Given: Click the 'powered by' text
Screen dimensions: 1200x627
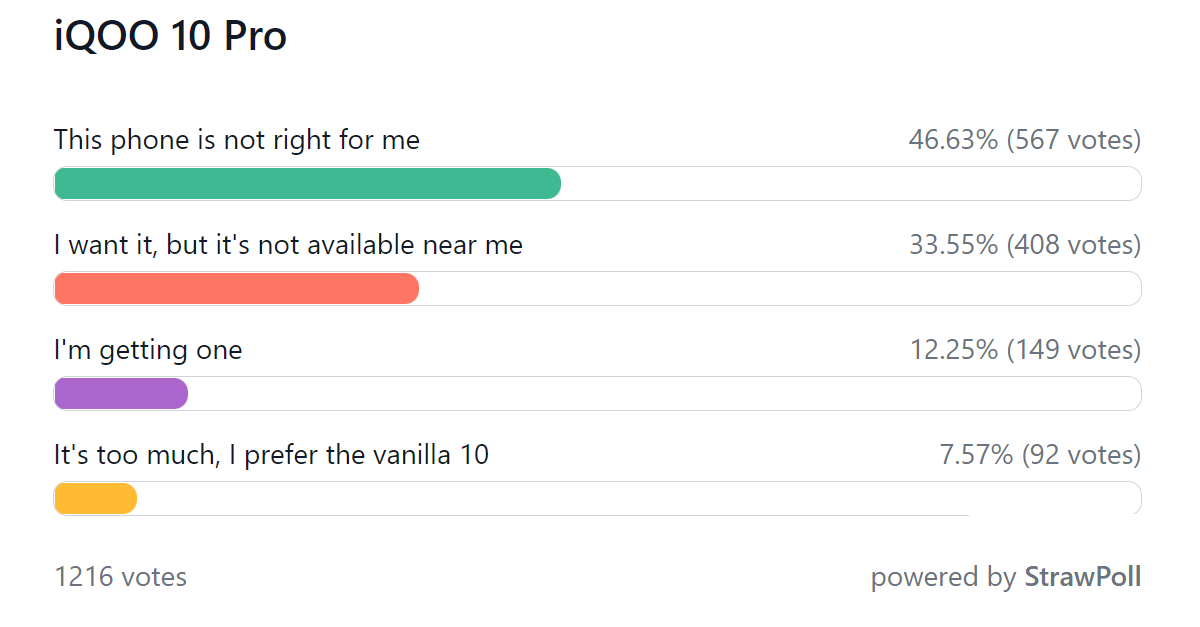Looking at the screenshot, I should point(943,578).
